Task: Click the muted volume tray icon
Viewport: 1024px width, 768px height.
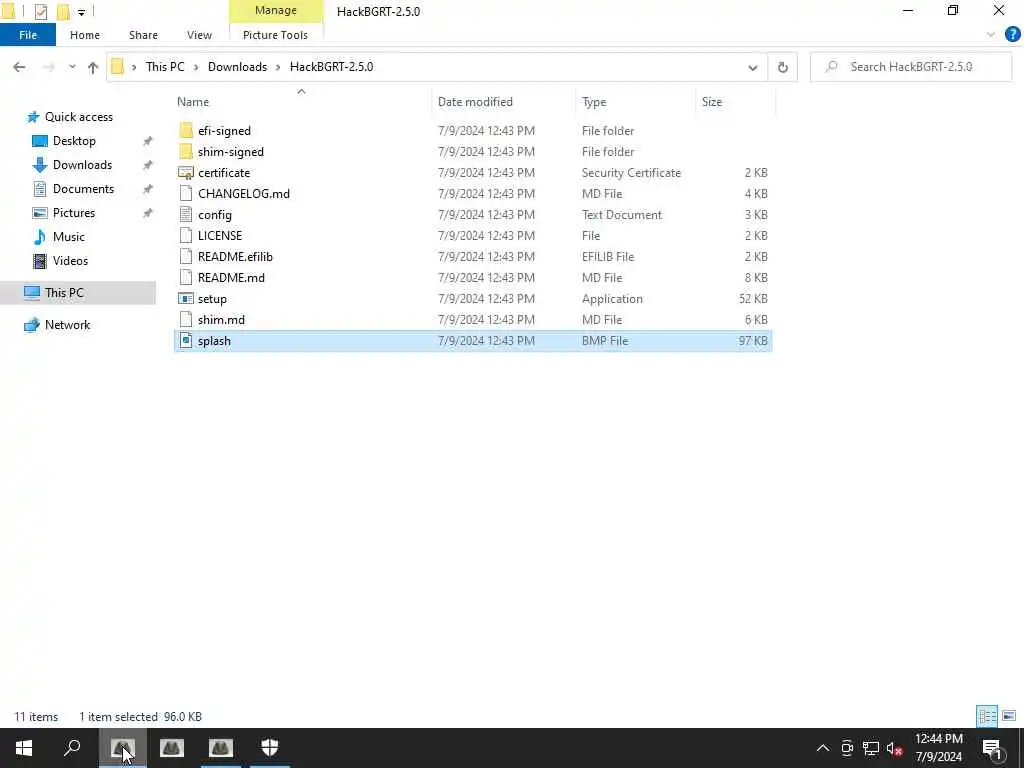Action: (x=895, y=748)
